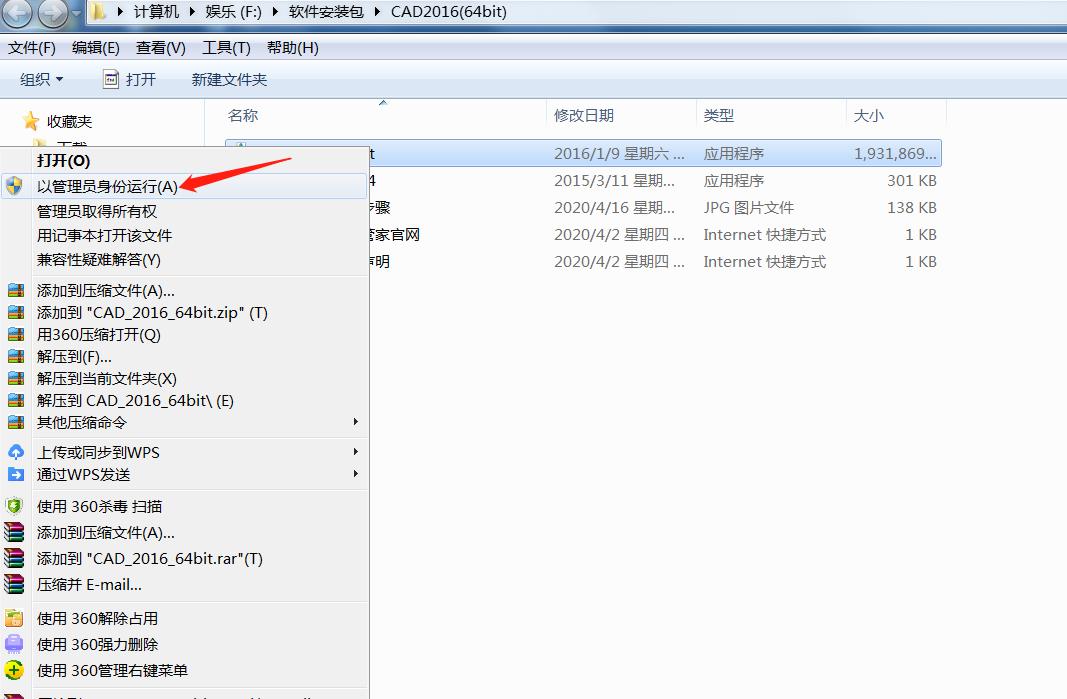
Task: Open the 组织 dropdown in toolbar
Action: (42, 79)
